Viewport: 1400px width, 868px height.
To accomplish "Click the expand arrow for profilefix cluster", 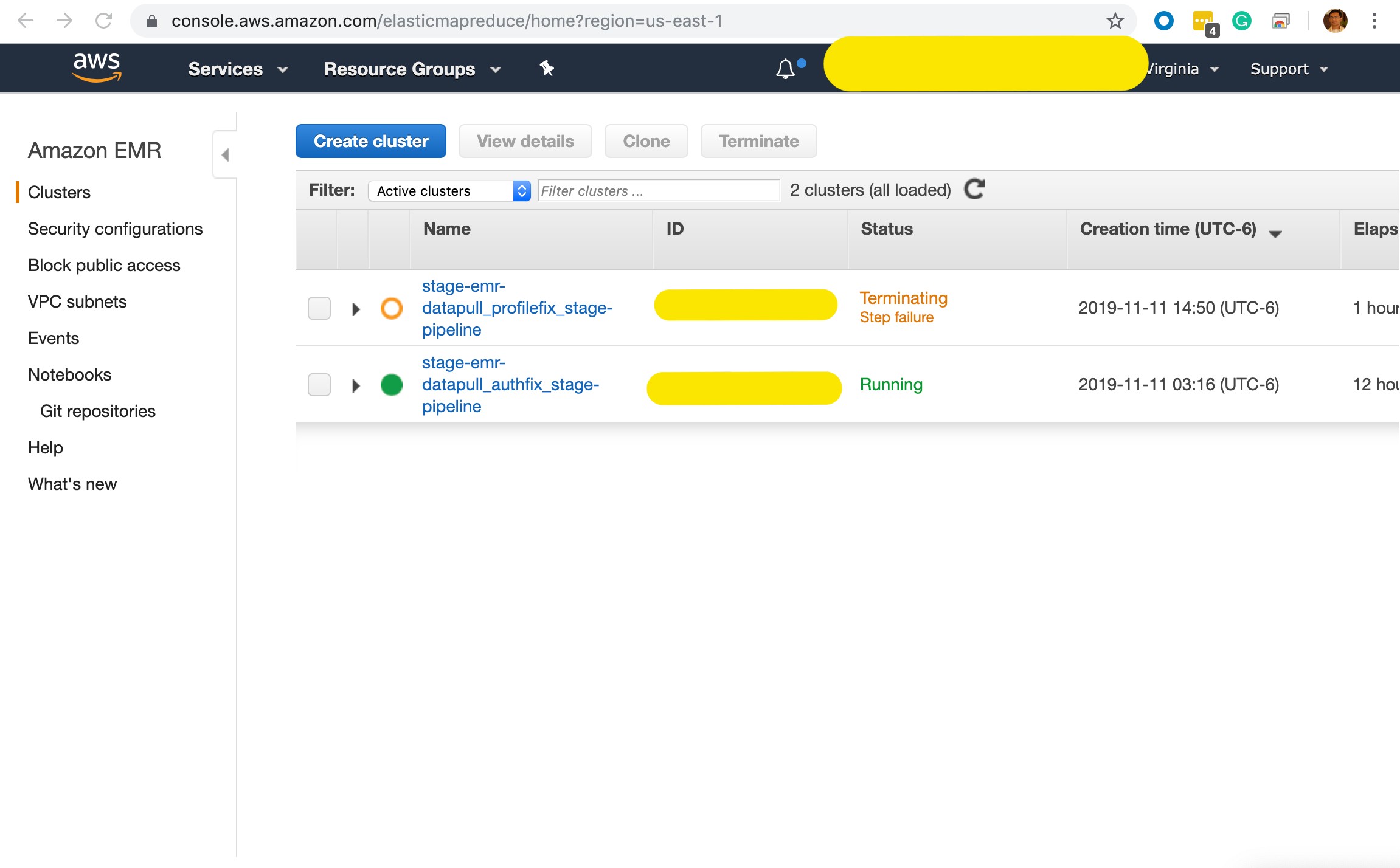I will point(356,307).
